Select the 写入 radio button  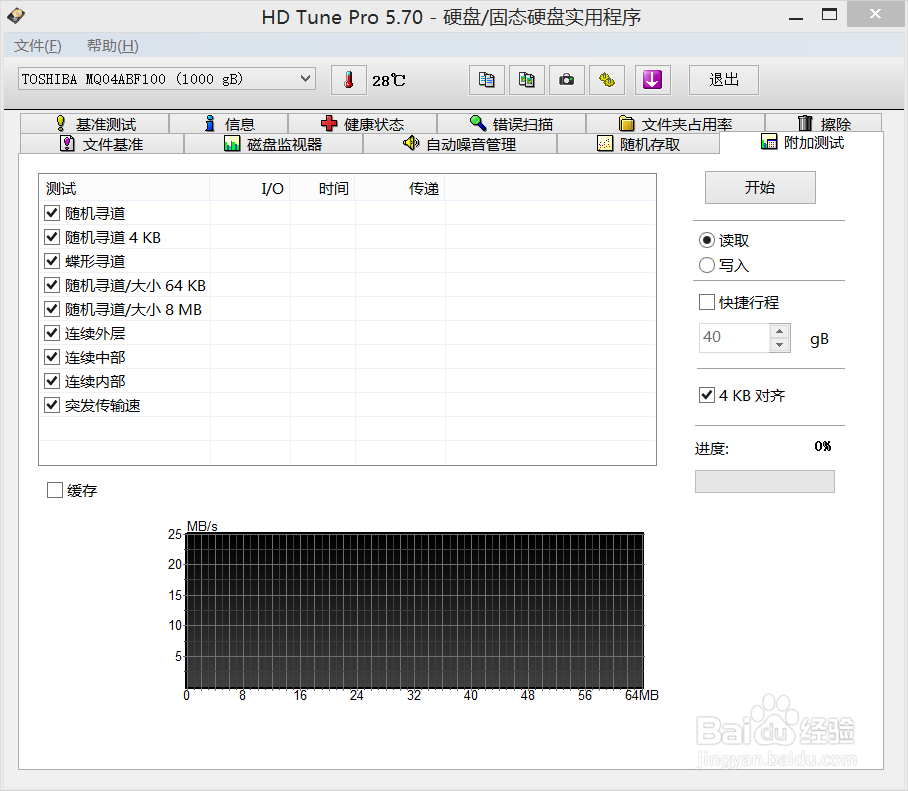pyautogui.click(x=707, y=265)
